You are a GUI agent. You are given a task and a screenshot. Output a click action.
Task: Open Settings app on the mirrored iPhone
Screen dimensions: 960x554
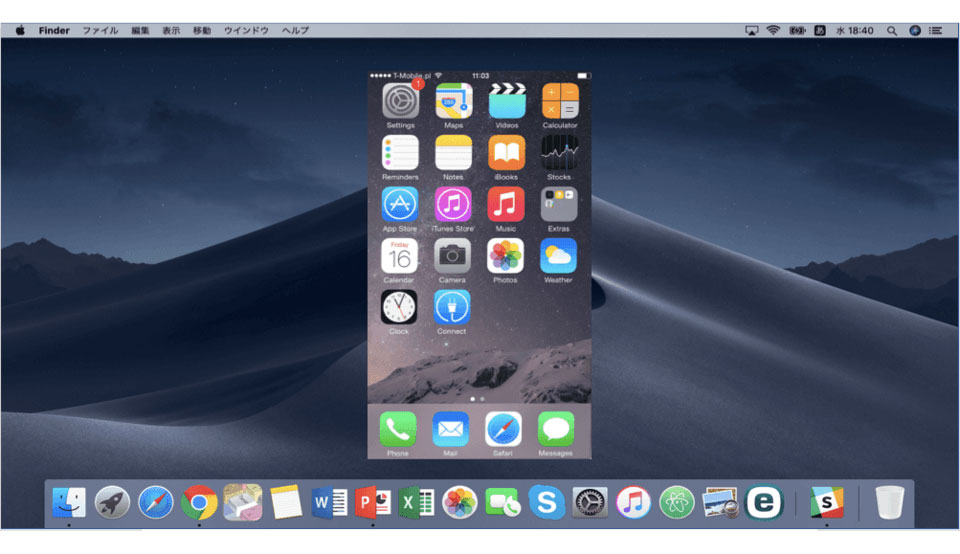tap(400, 101)
